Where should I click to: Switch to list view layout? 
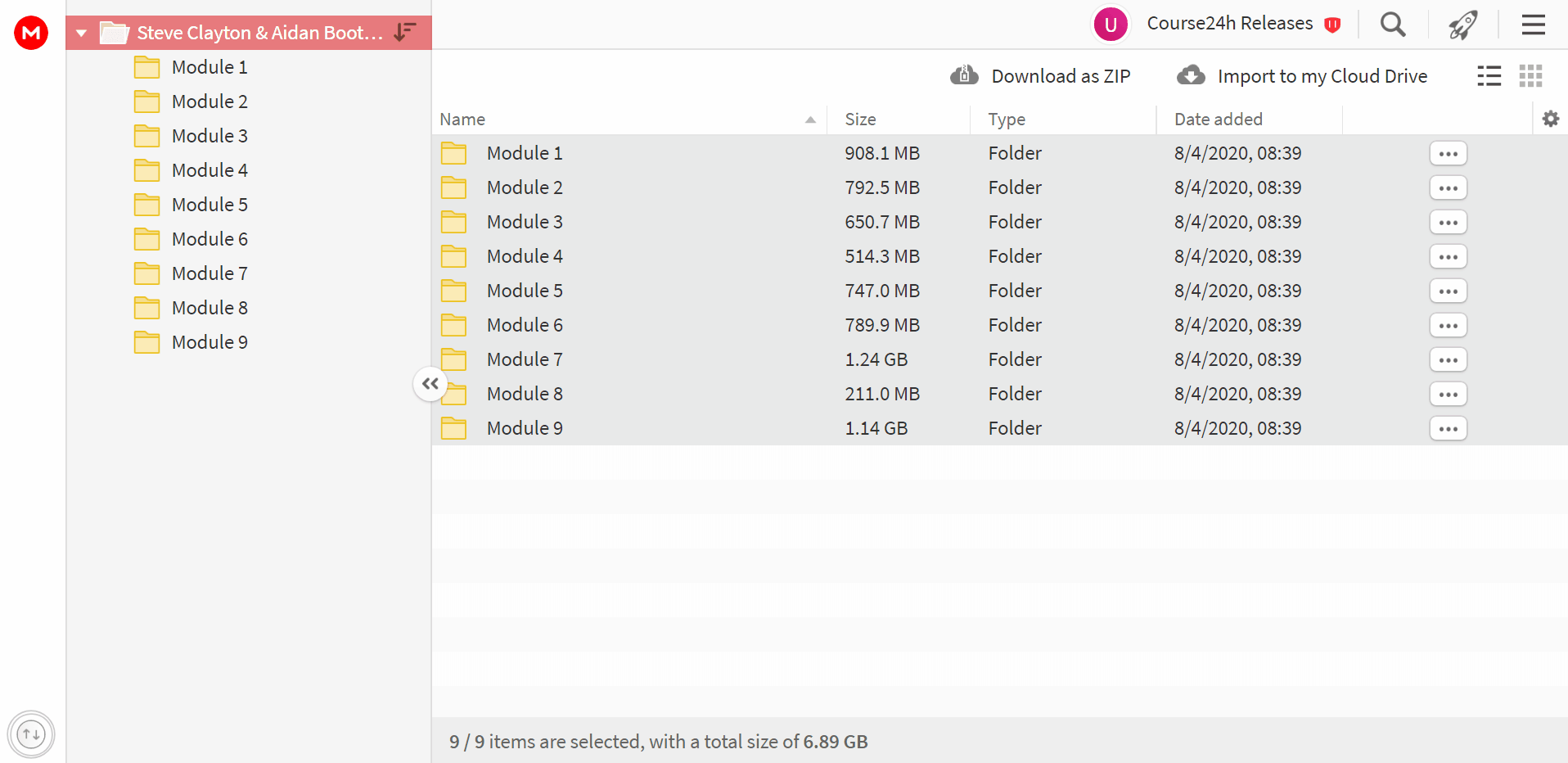point(1489,76)
